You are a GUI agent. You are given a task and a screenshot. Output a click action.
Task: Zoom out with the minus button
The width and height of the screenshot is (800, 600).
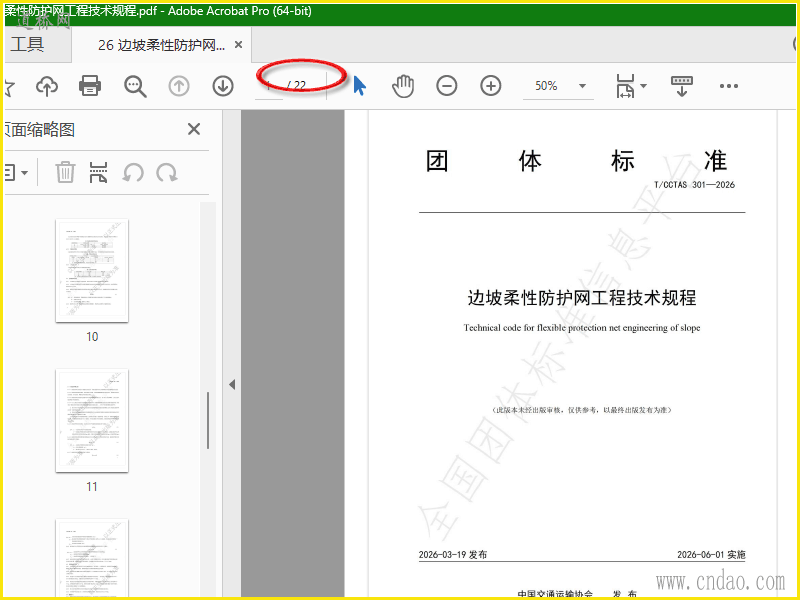[x=447, y=86]
